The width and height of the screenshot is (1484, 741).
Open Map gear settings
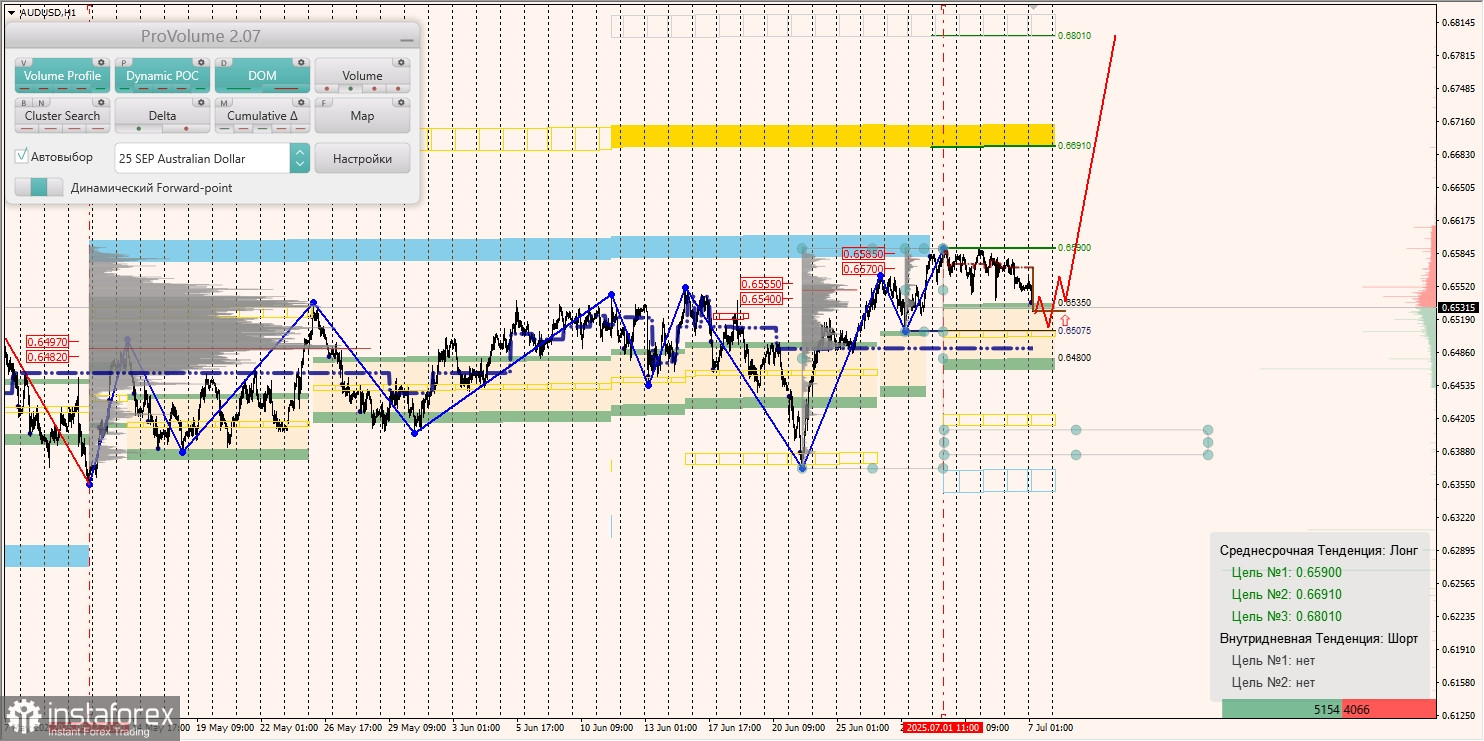click(401, 102)
